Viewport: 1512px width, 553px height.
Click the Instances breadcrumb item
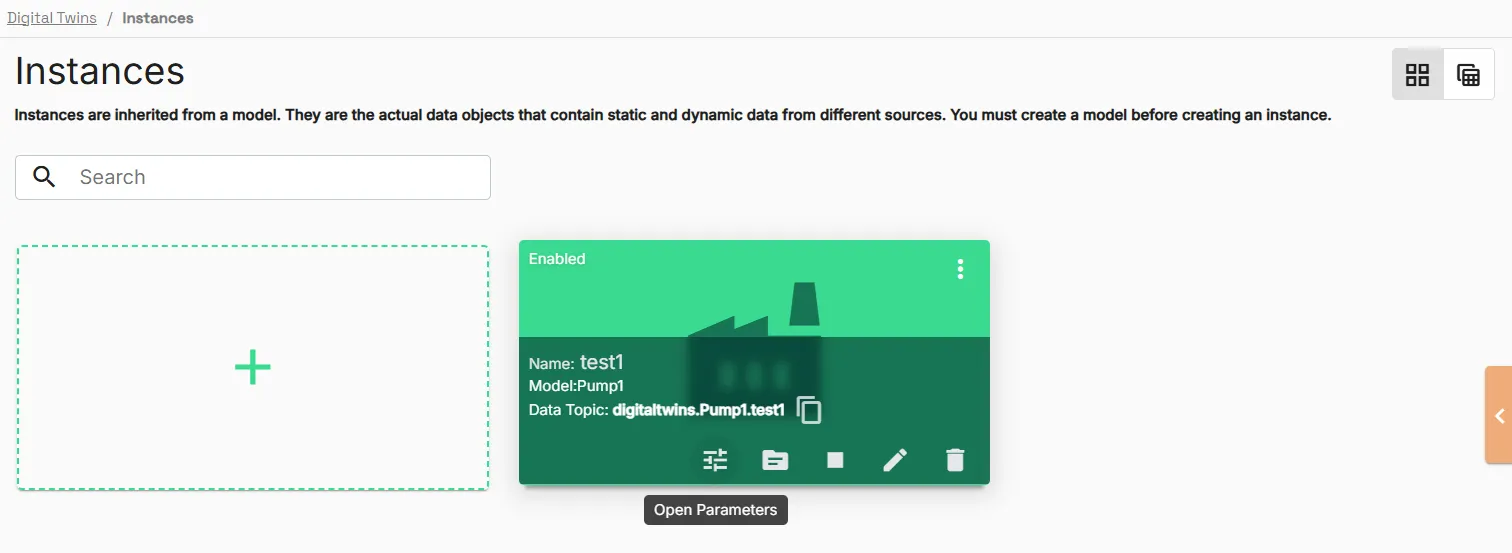click(x=158, y=18)
